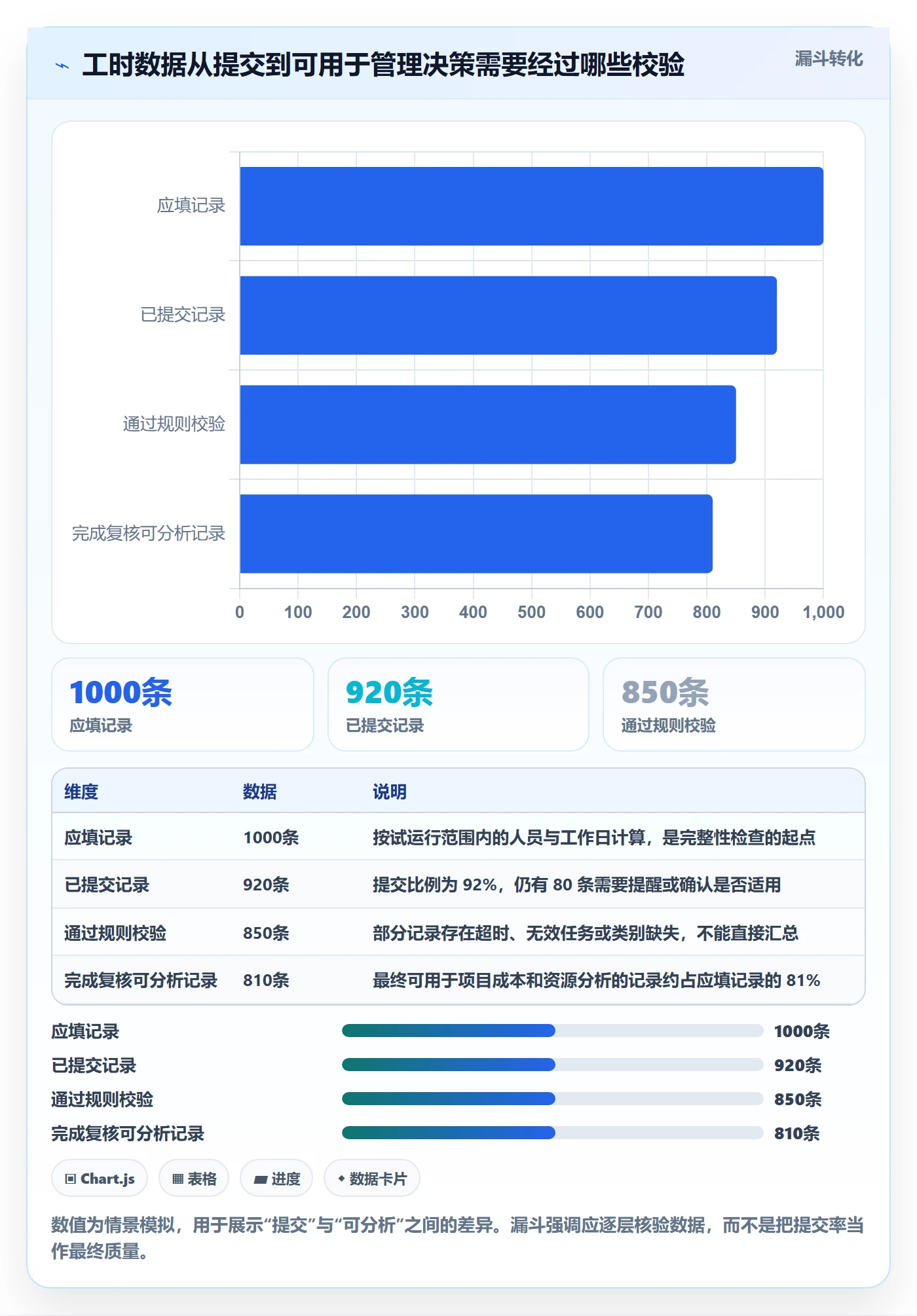Click the 810条 cell in the table
This screenshot has width=917, height=1316.
pyautogui.click(x=267, y=980)
